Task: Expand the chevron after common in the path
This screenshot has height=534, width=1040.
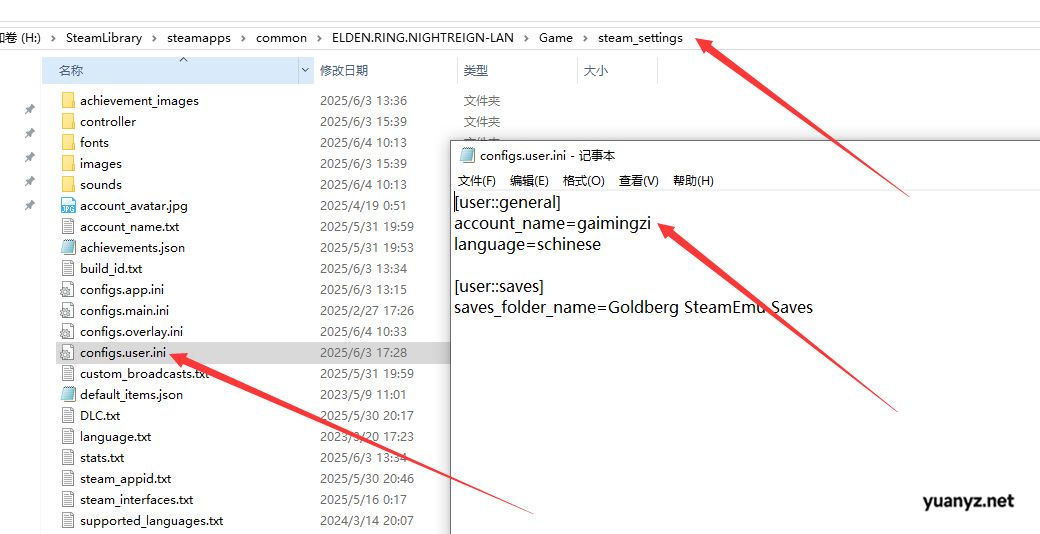Action: [x=320, y=38]
